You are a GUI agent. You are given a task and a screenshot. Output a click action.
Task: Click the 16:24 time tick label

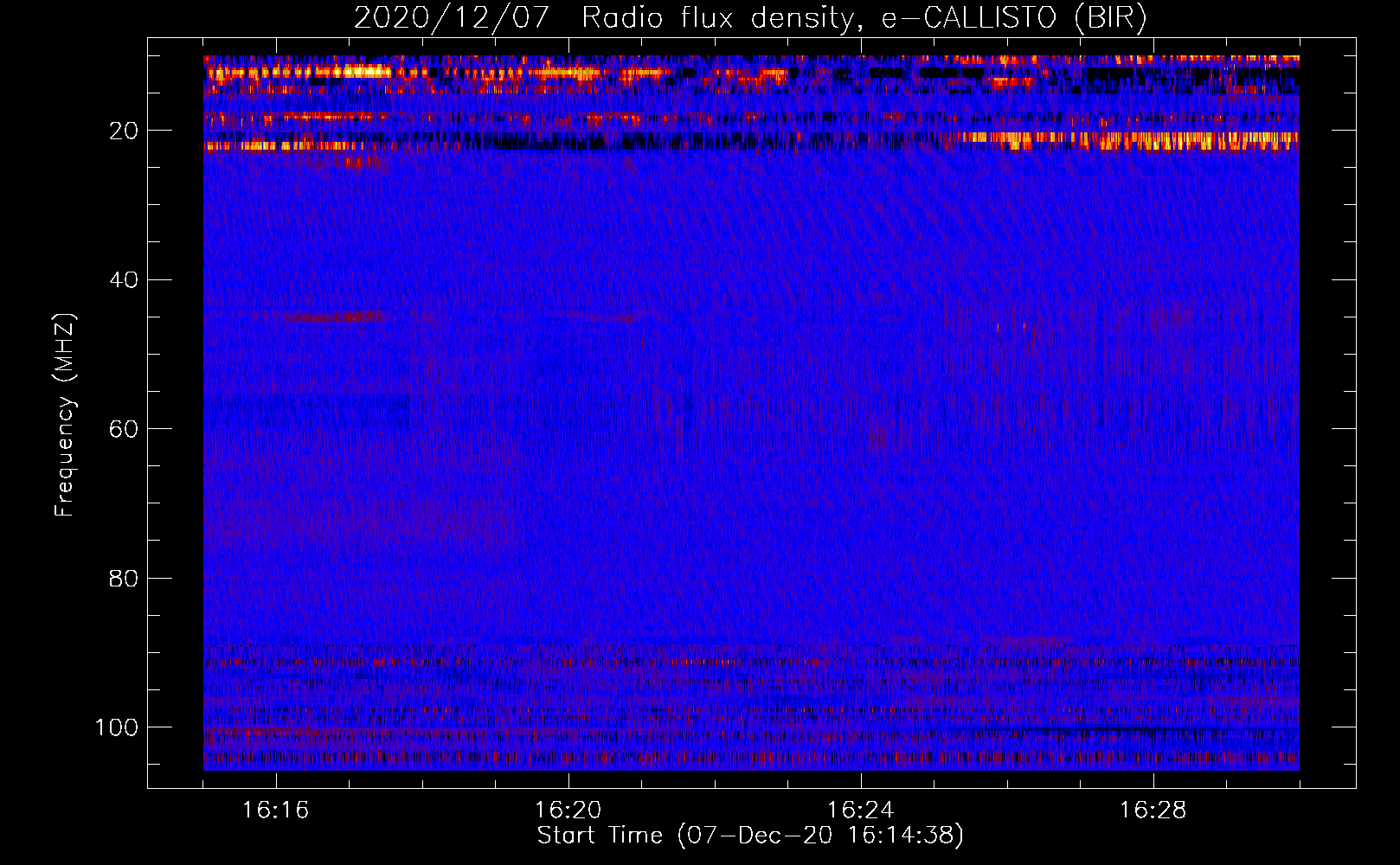[861, 811]
